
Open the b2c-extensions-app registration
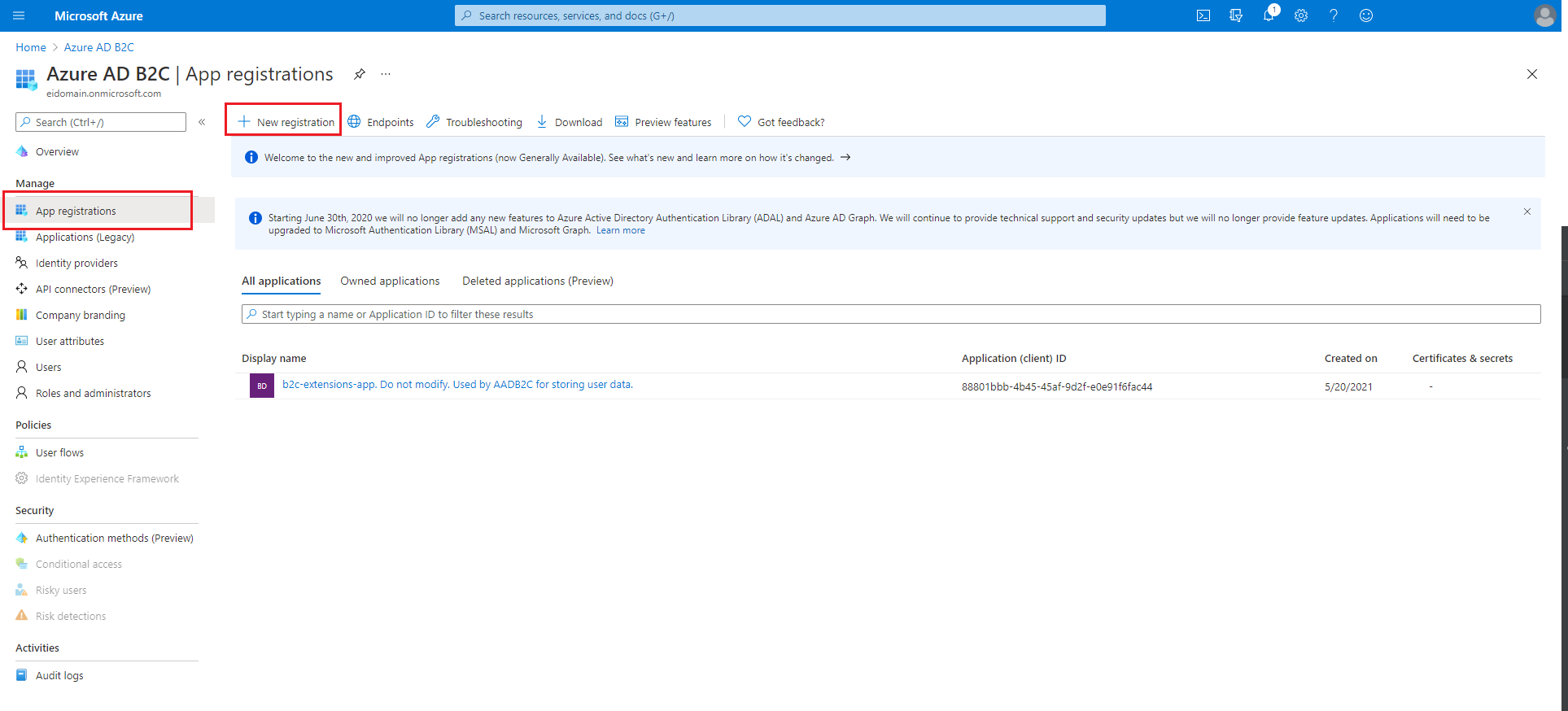[457, 385]
